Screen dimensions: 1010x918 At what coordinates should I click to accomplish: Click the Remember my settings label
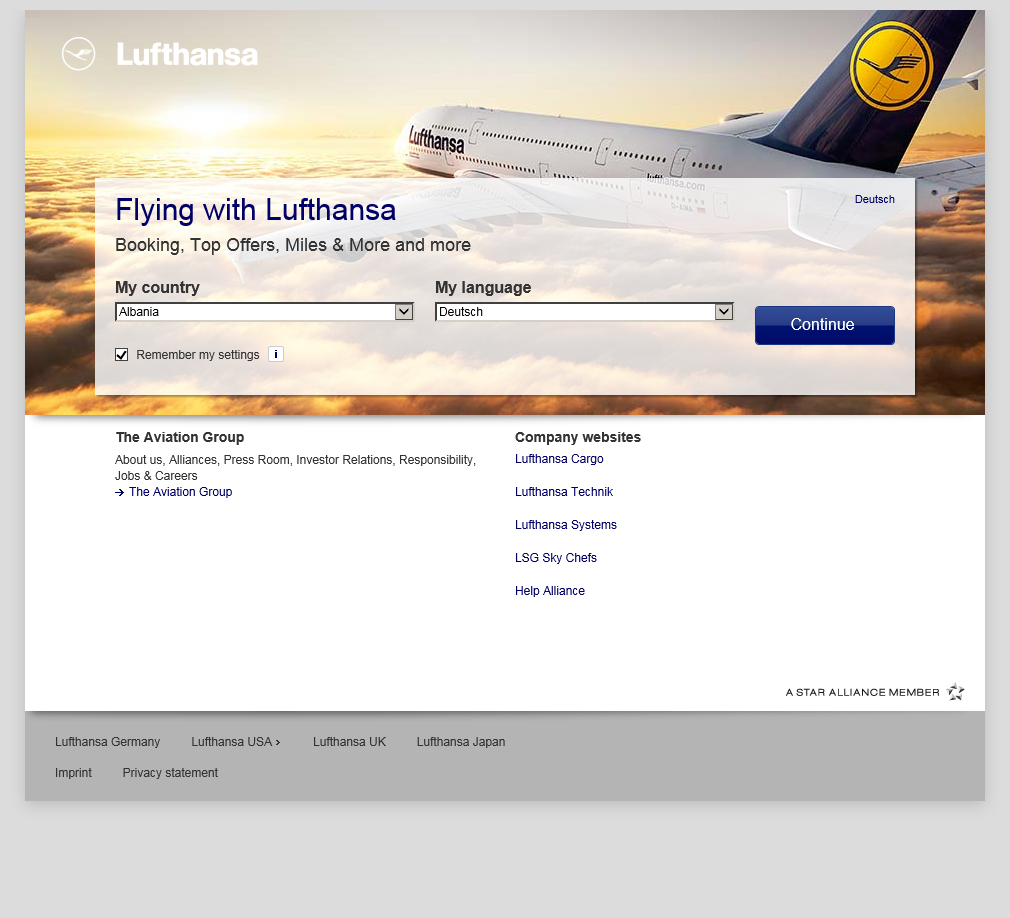point(198,355)
